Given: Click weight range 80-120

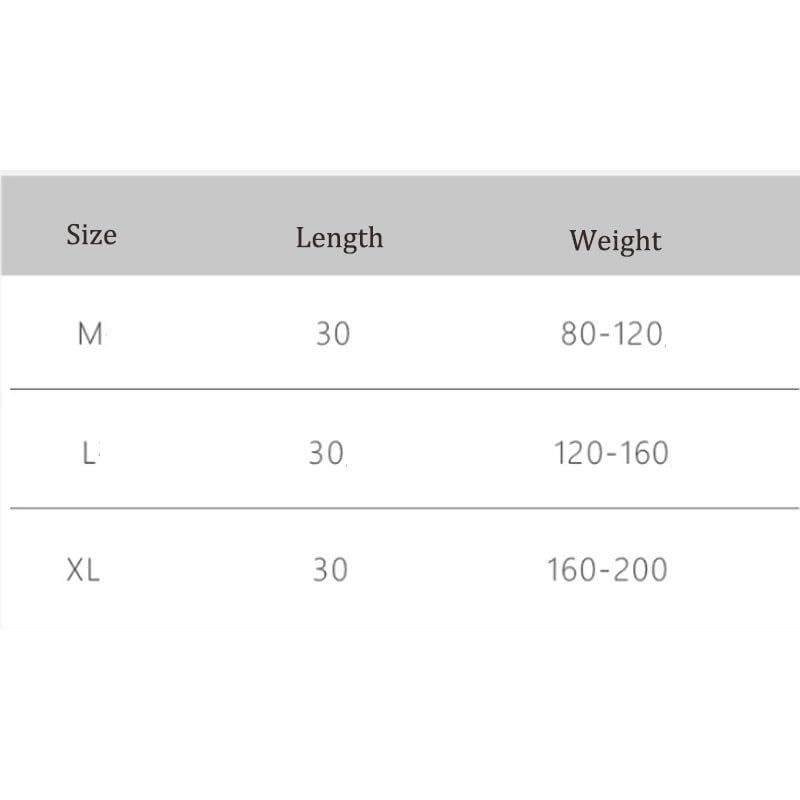Looking at the screenshot, I should click(x=612, y=334).
